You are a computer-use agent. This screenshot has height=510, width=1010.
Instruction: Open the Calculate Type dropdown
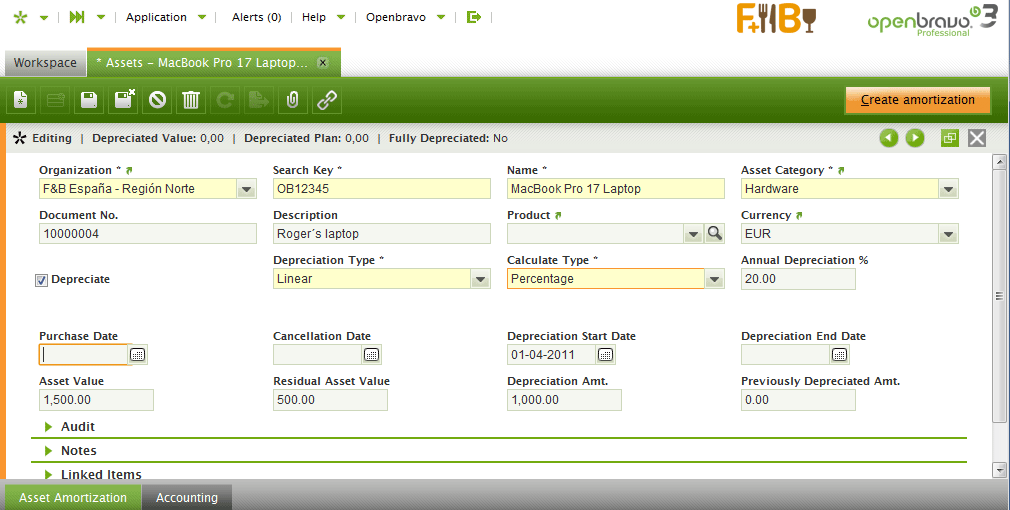[x=714, y=280]
